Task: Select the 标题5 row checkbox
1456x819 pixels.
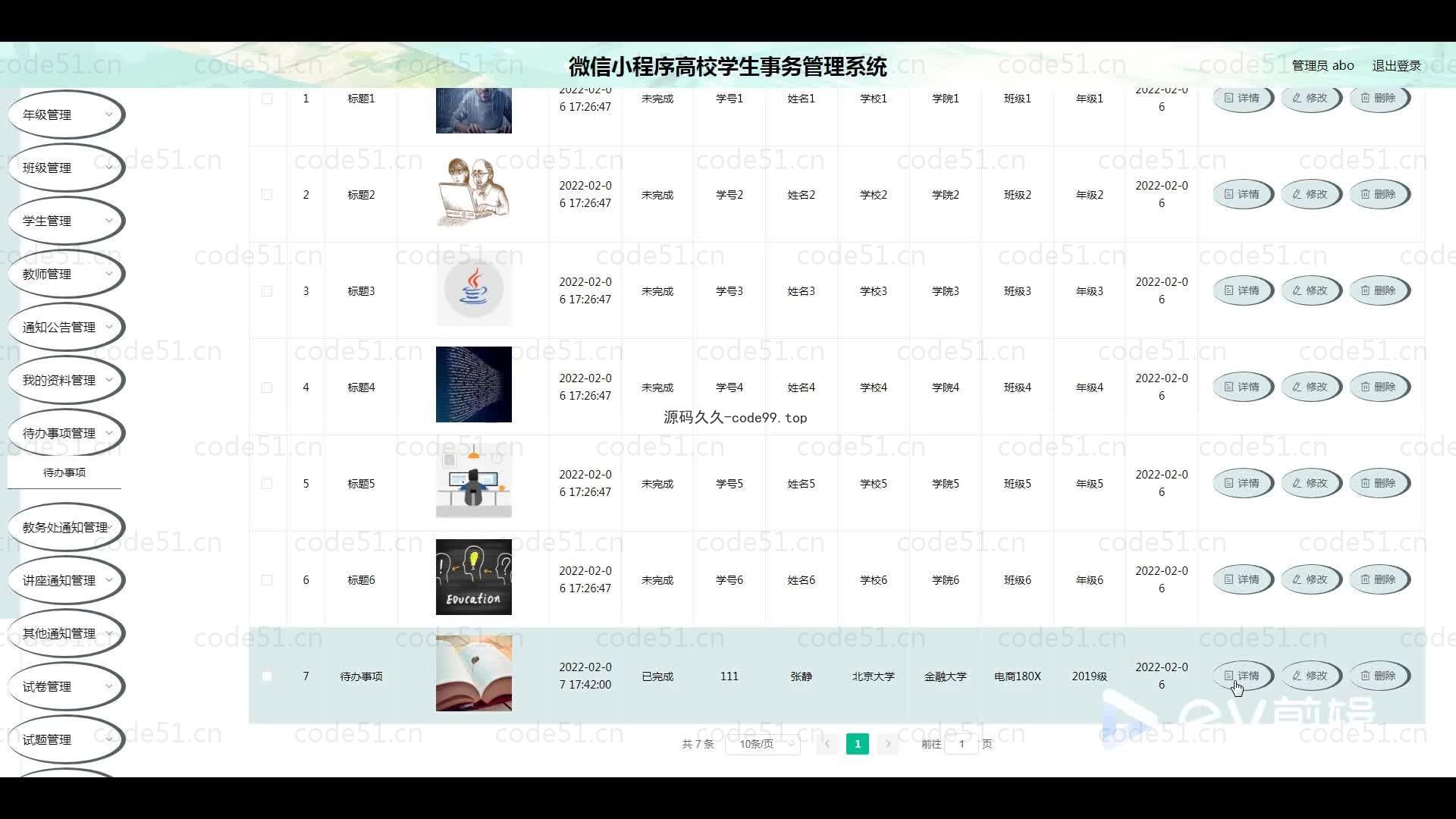Action: tap(267, 484)
